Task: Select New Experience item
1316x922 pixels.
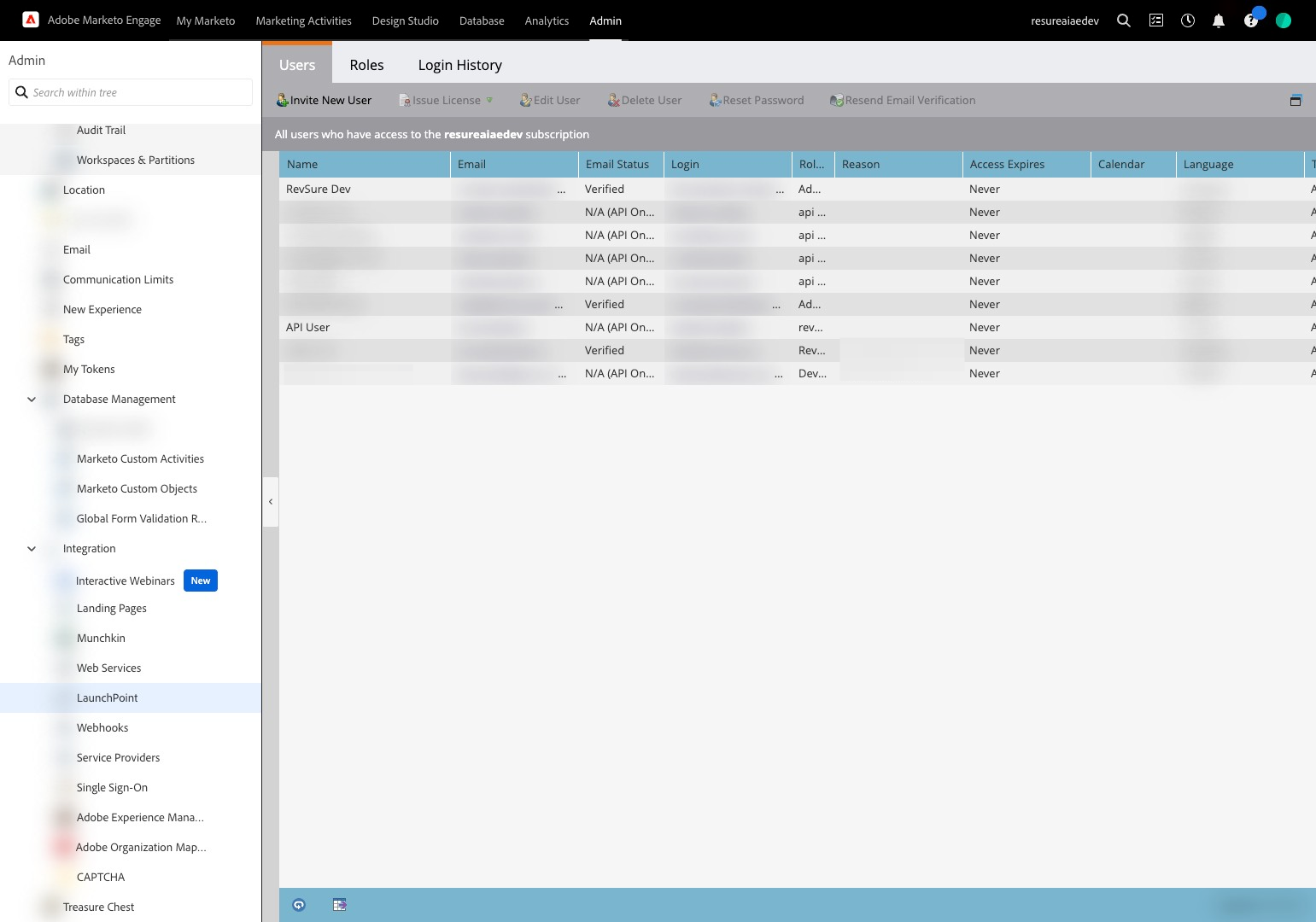Action: pos(102,309)
